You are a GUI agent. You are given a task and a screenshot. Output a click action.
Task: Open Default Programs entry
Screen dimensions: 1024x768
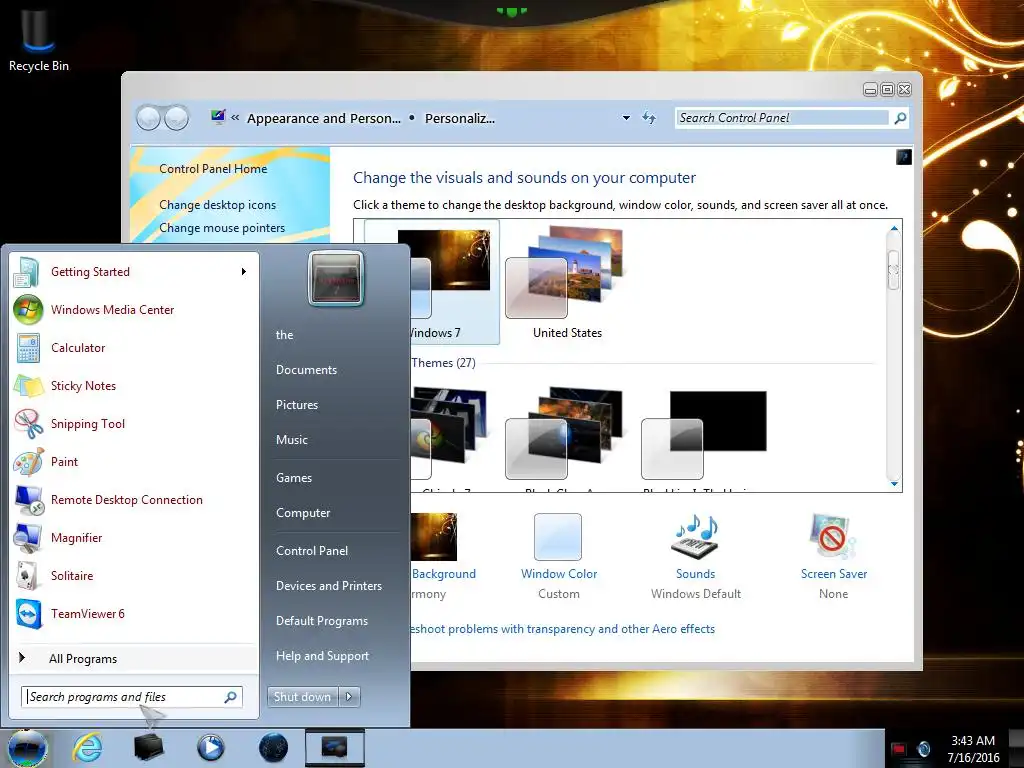pos(321,621)
